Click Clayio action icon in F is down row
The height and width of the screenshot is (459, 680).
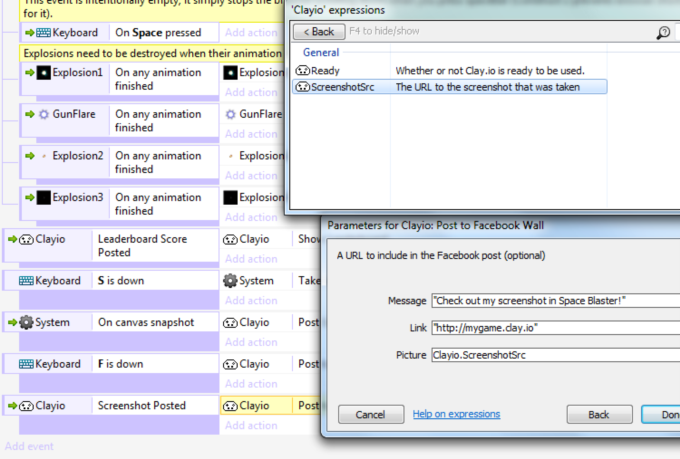coord(230,364)
